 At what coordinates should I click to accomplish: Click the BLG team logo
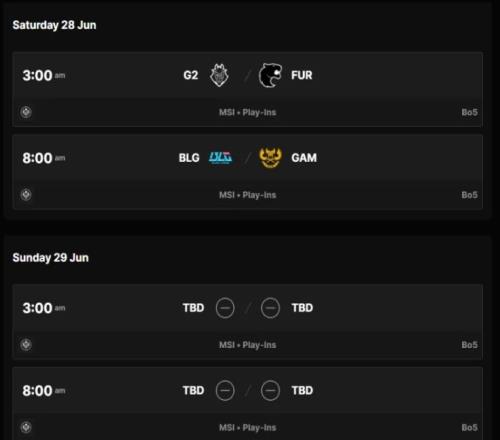click(220, 158)
